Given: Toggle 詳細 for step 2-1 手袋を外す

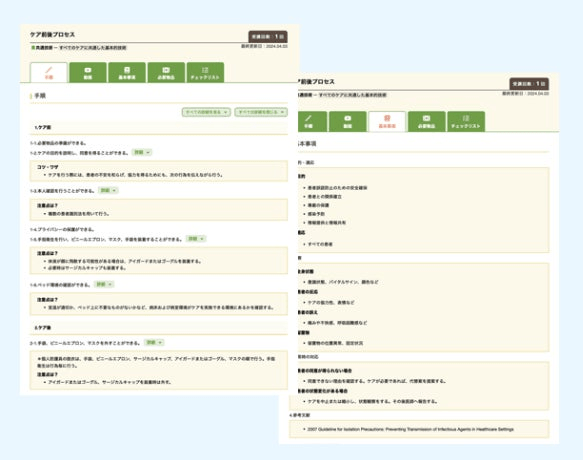Looking at the screenshot, I should [154, 342].
